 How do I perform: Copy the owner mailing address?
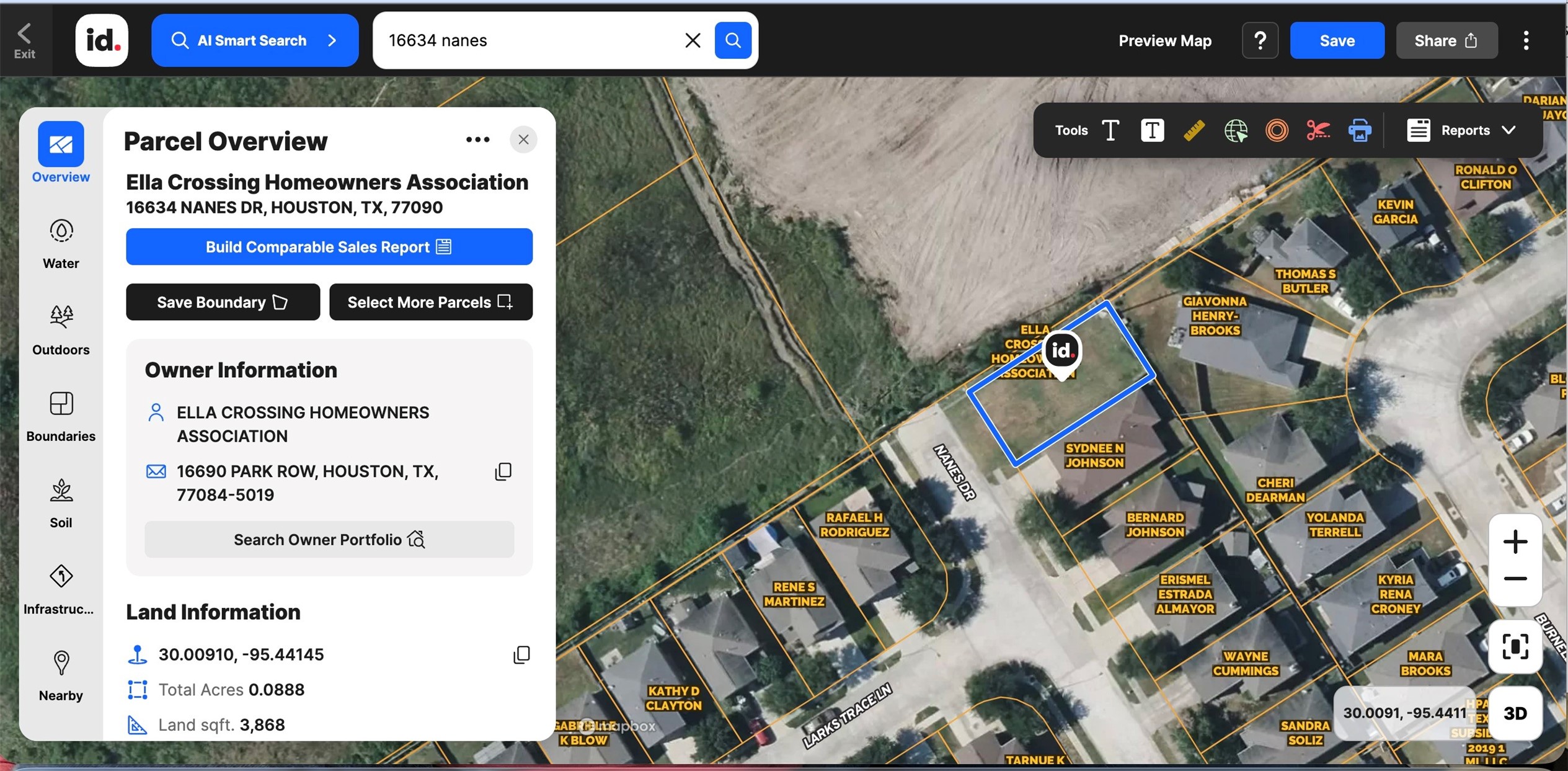[503, 471]
